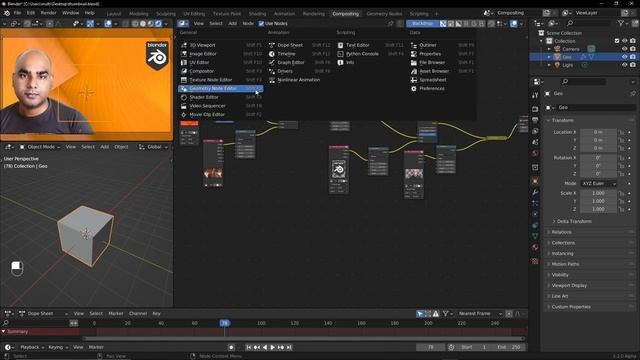Open the Dope Sheet mode dropdown
Screen dimensions: 640x360
click(43, 313)
